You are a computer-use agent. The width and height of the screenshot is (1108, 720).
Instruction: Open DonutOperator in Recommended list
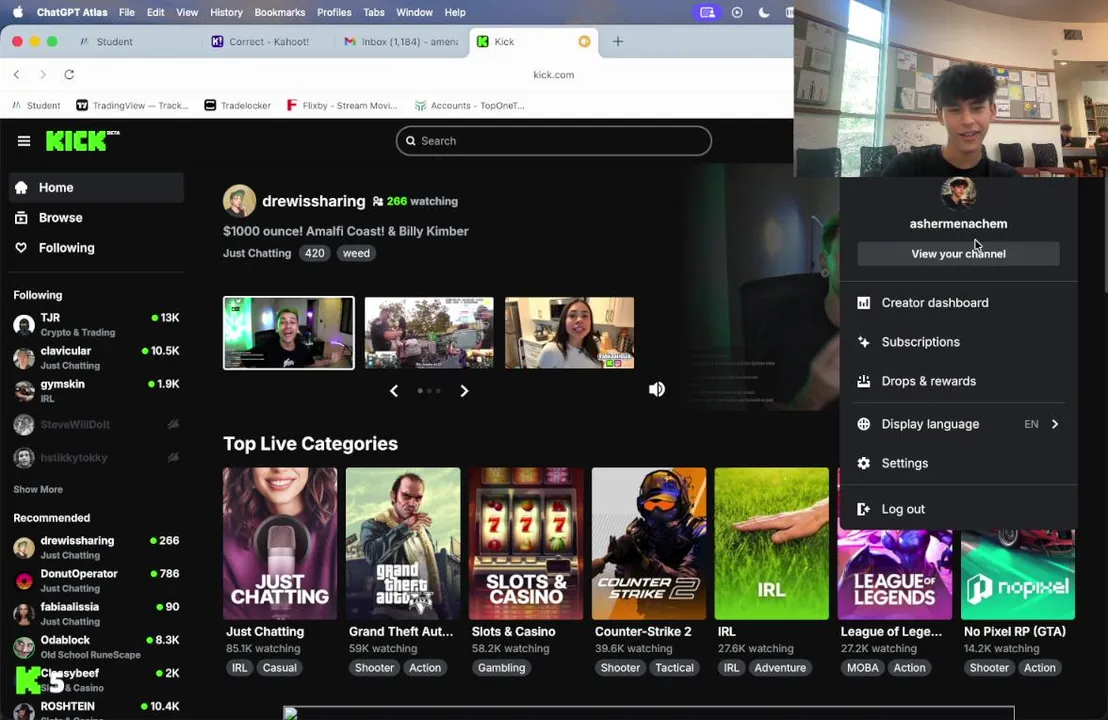96,580
